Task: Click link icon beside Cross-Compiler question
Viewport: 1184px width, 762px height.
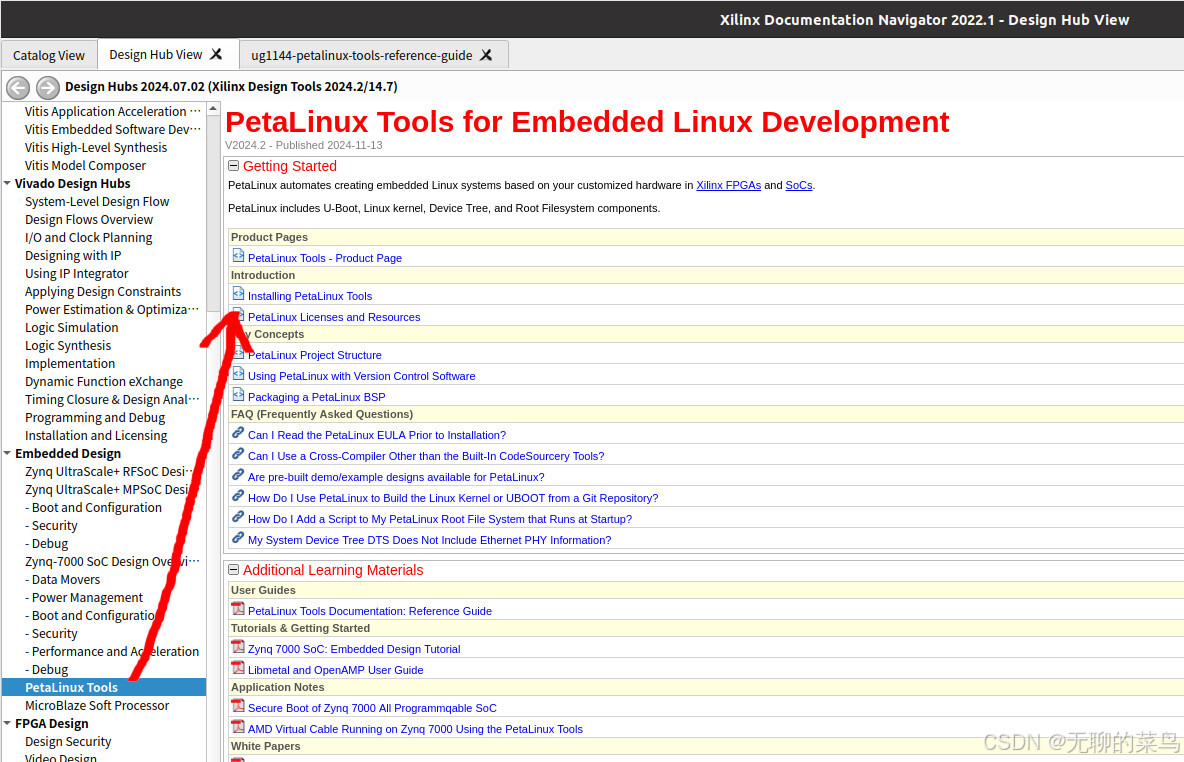Action: point(238,454)
